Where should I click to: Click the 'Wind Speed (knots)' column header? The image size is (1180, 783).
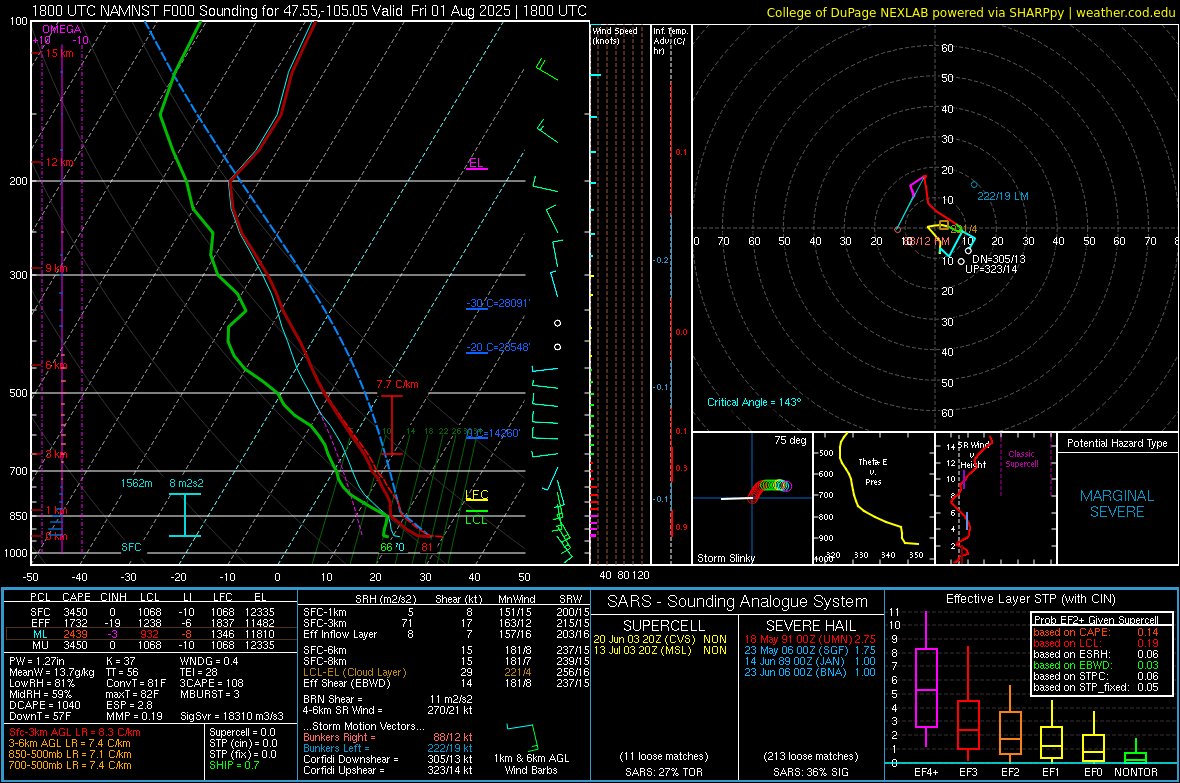[615, 36]
